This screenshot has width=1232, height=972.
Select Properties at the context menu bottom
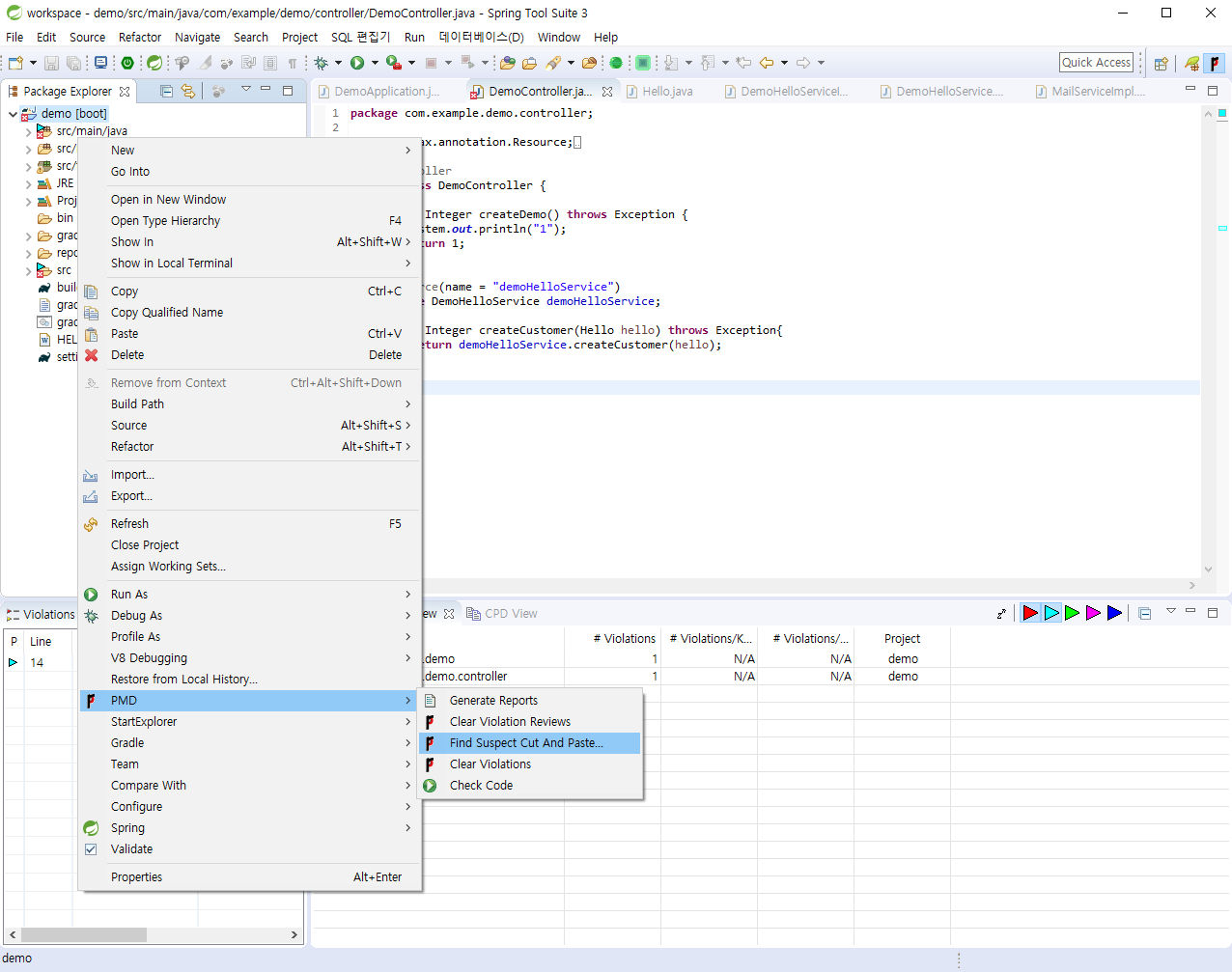click(251, 877)
